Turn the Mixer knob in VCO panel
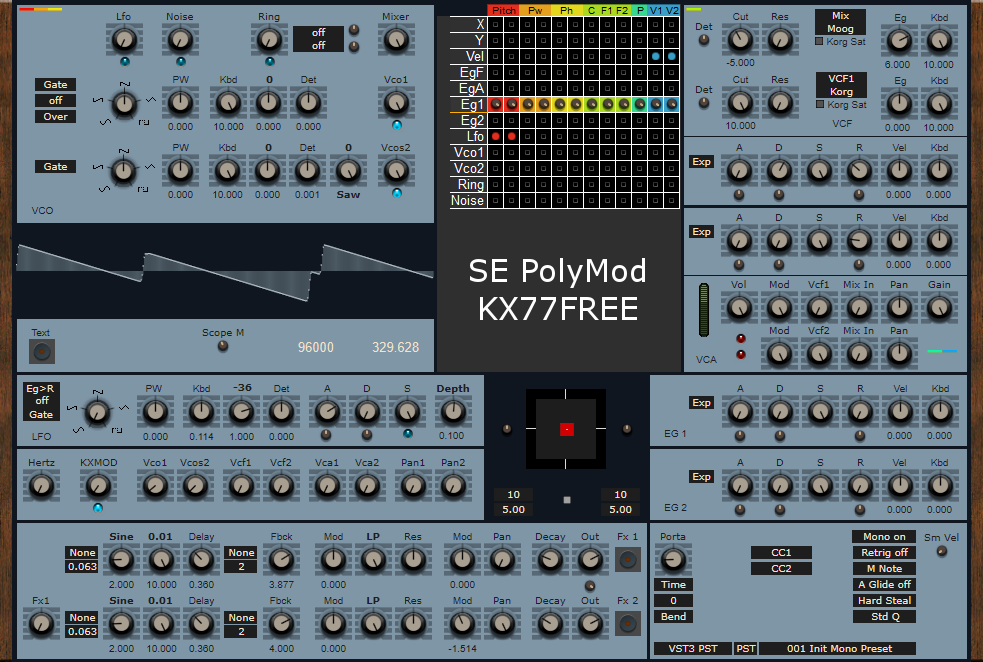 coord(396,40)
